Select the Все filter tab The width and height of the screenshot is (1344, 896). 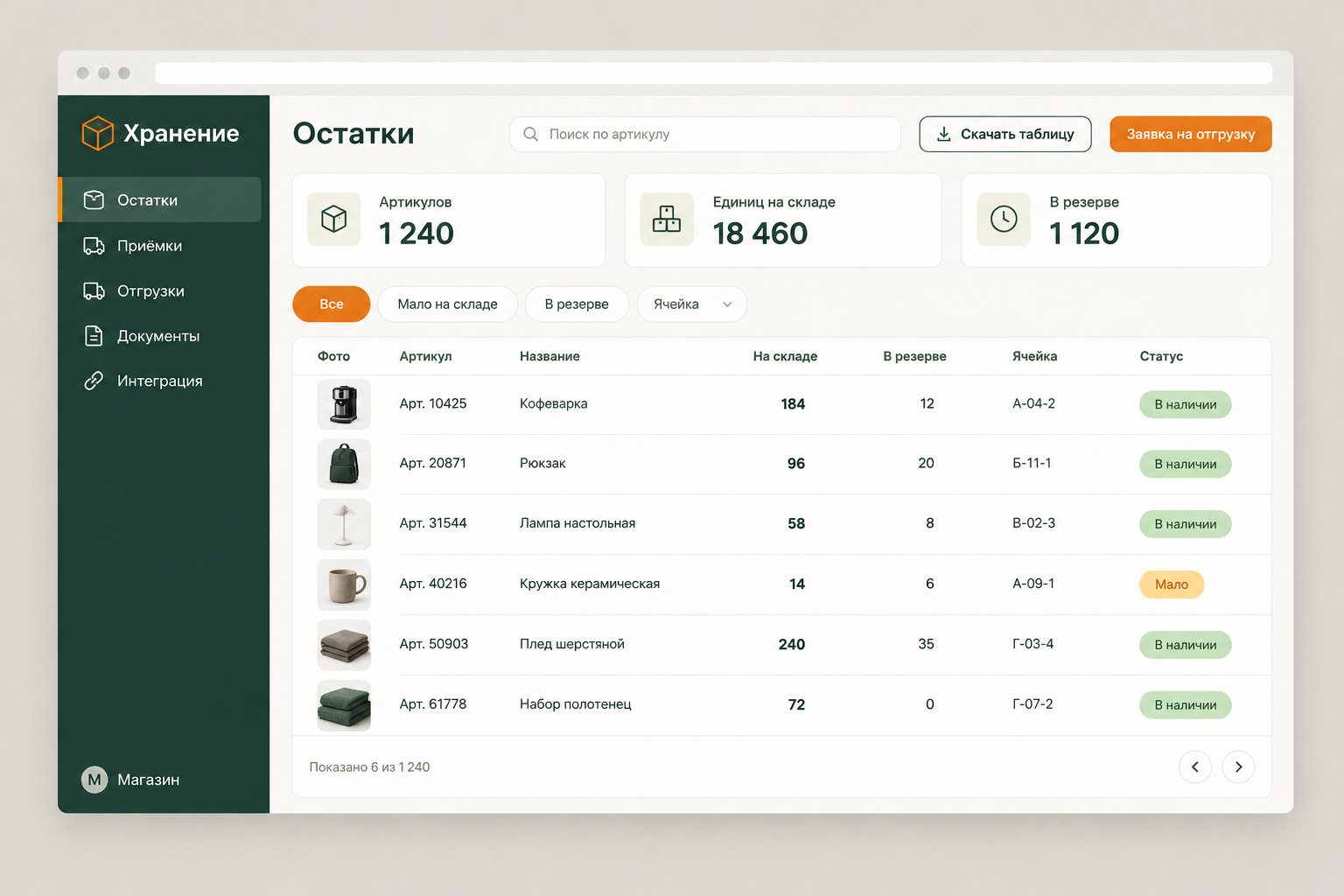(332, 304)
